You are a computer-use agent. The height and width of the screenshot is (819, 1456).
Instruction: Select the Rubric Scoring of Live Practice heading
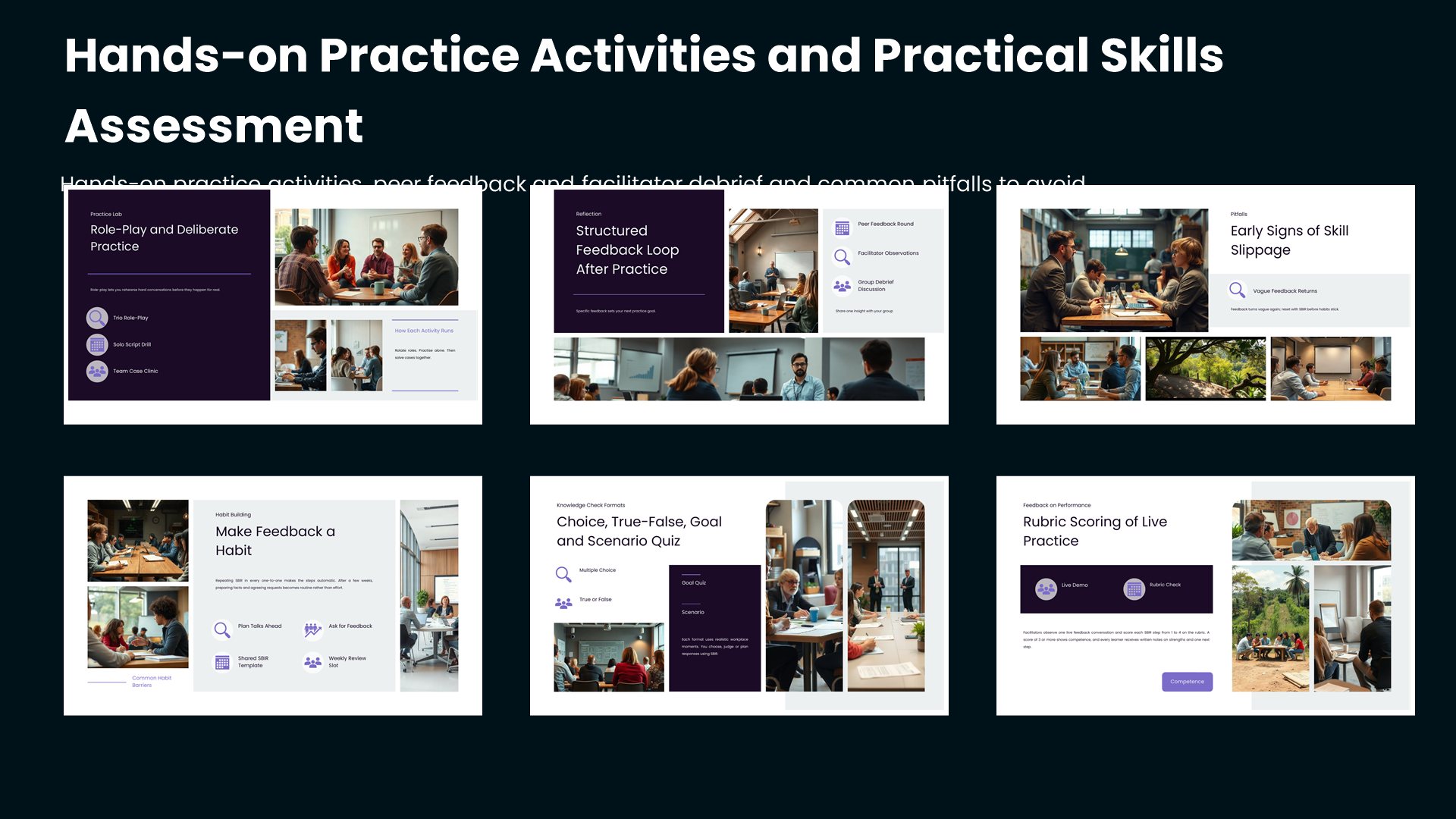[x=1095, y=531]
